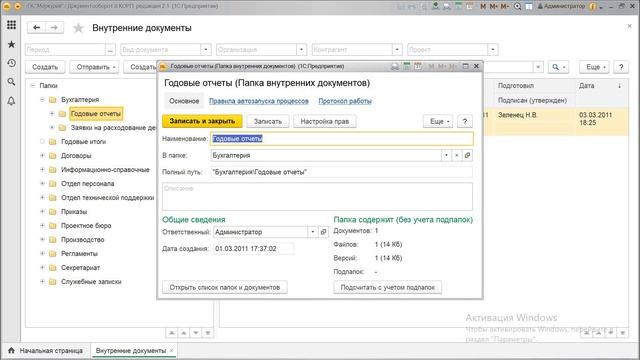This screenshot has width=640, height=360.
Task: Open search magnifier in left sidebar
Action: 11,82
